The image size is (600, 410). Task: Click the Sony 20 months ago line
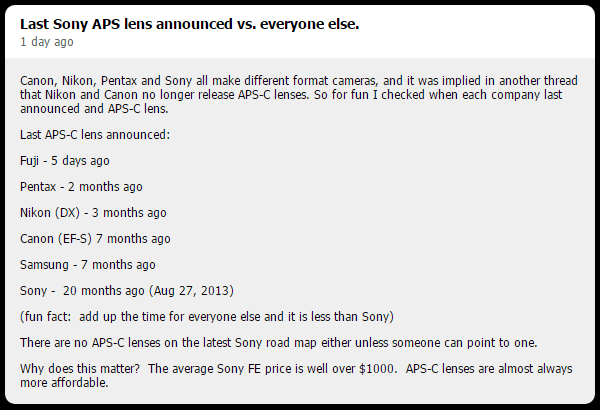coord(127,291)
